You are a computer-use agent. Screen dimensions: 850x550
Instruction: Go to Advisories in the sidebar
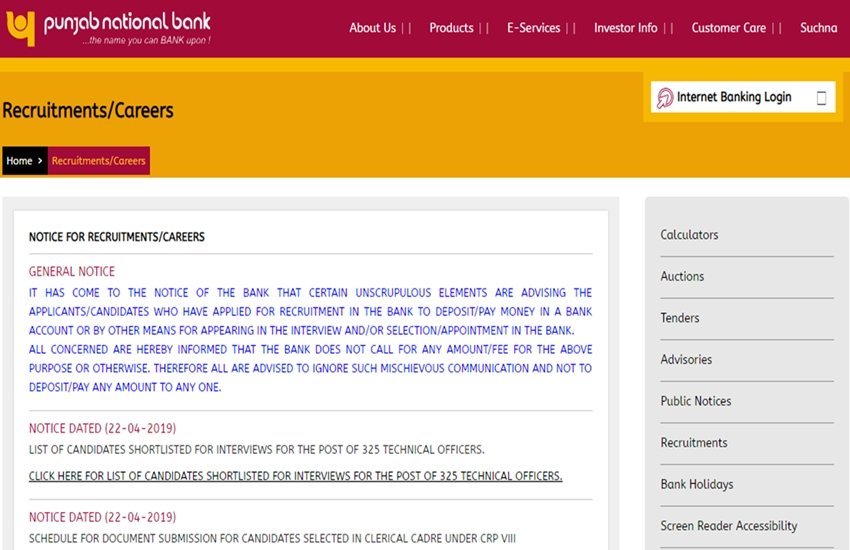[686, 359]
